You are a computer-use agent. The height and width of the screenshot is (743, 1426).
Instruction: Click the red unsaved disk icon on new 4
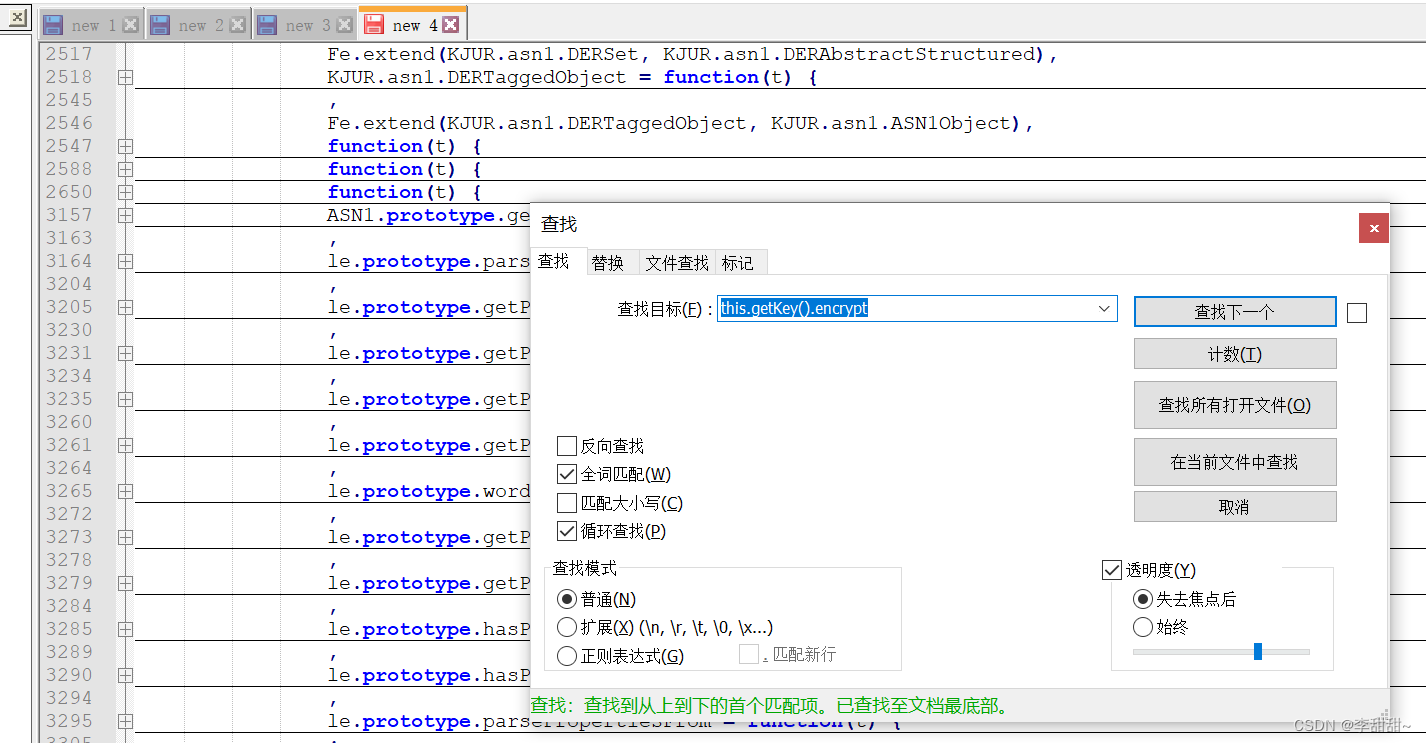(374, 25)
